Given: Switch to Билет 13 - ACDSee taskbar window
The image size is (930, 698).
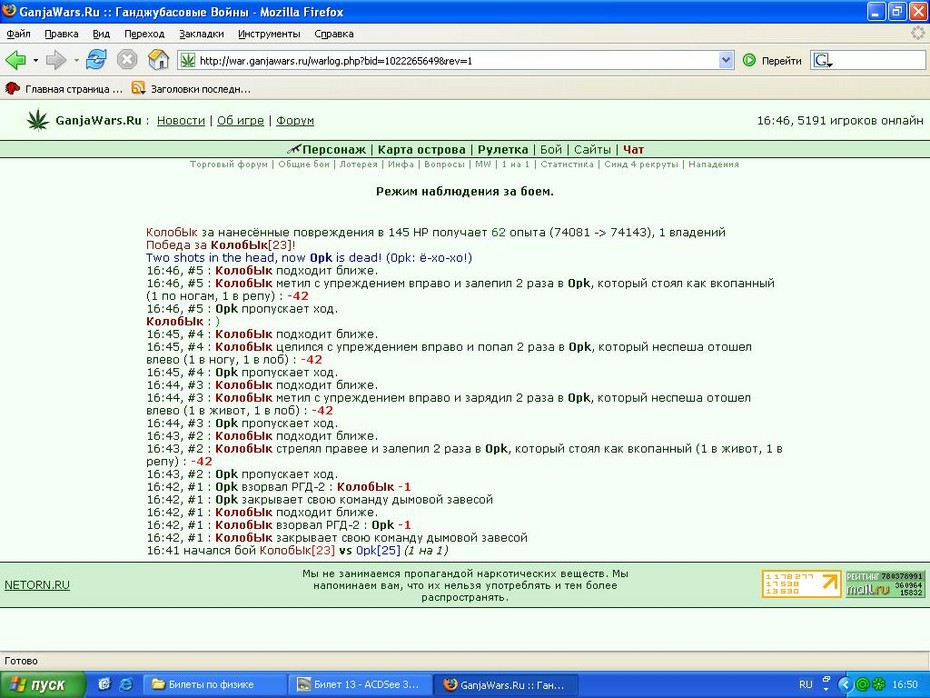Looking at the screenshot, I should pyautogui.click(x=360, y=684).
